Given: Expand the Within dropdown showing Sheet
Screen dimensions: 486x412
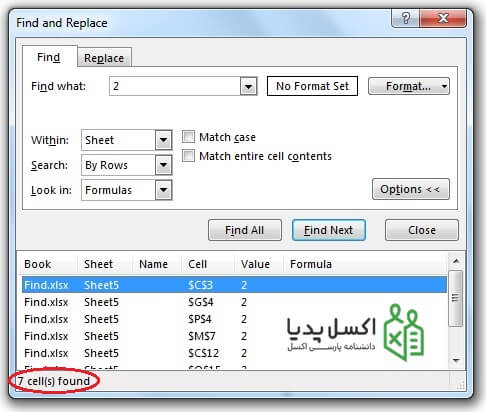Looking at the screenshot, I should click(163, 140).
